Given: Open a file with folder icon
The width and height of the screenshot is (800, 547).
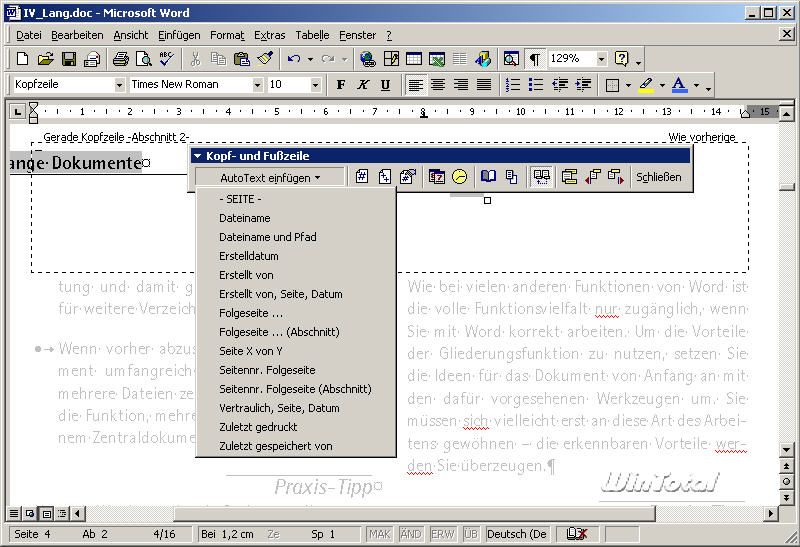Looking at the screenshot, I should click(45, 59).
